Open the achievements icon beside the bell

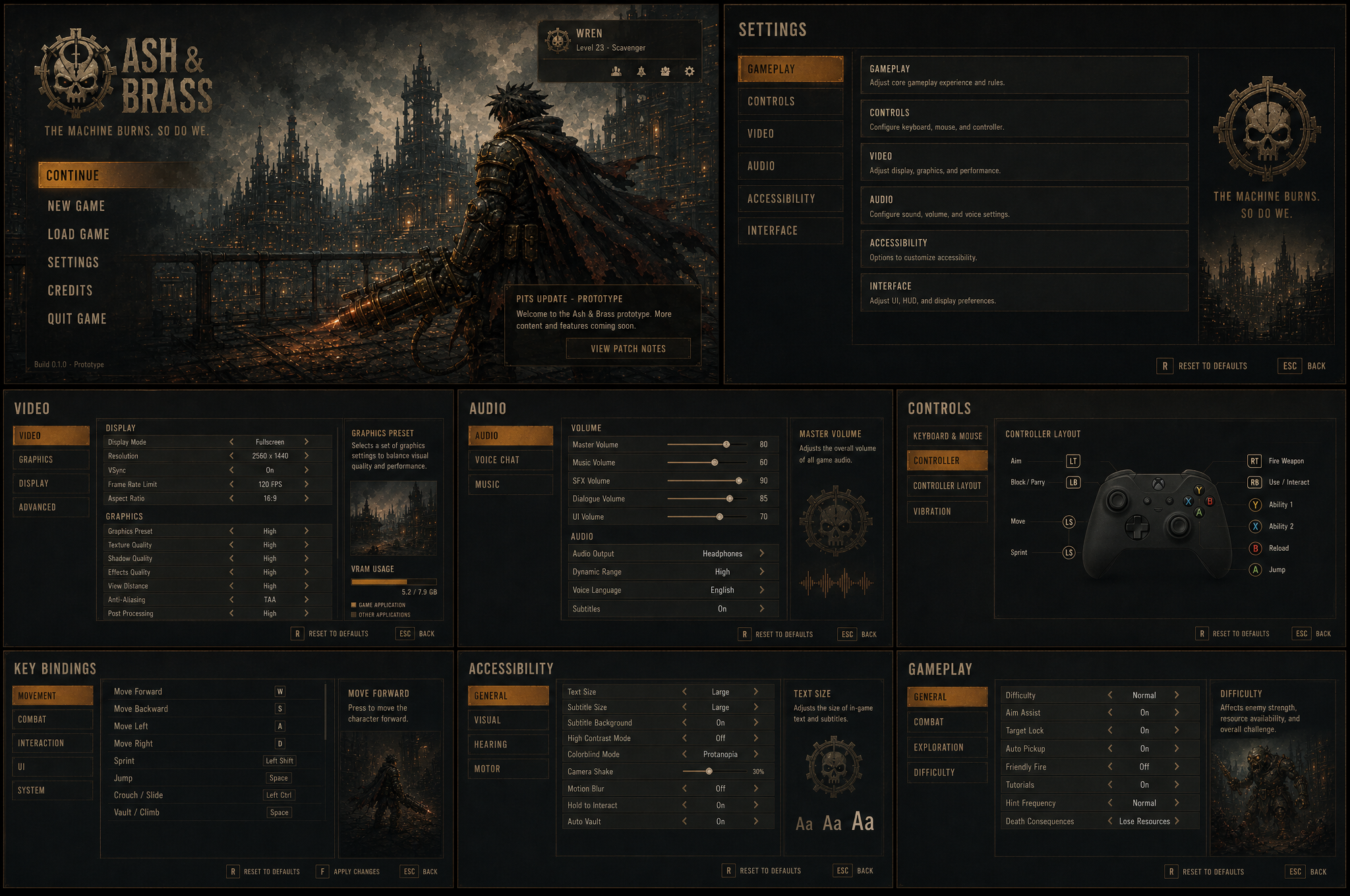click(x=665, y=71)
